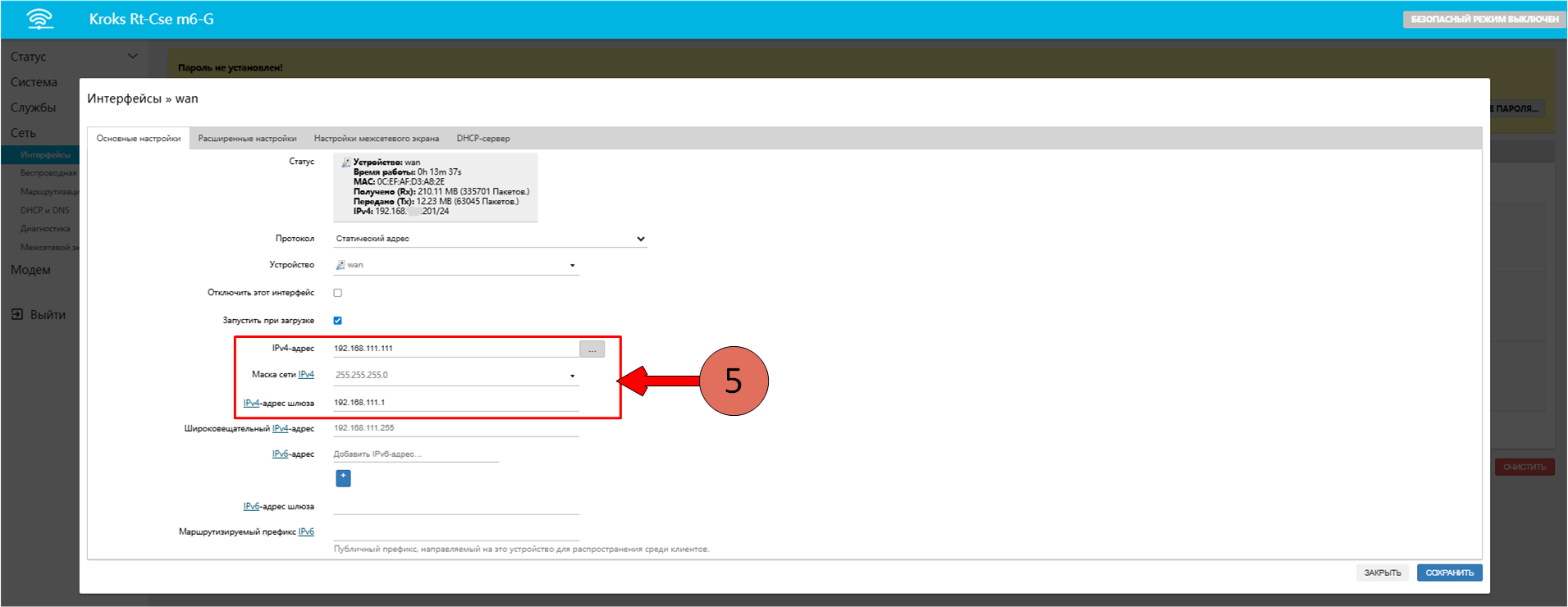Click the blue plus button to add IPv6 address
The width and height of the screenshot is (1568, 607).
point(343,477)
